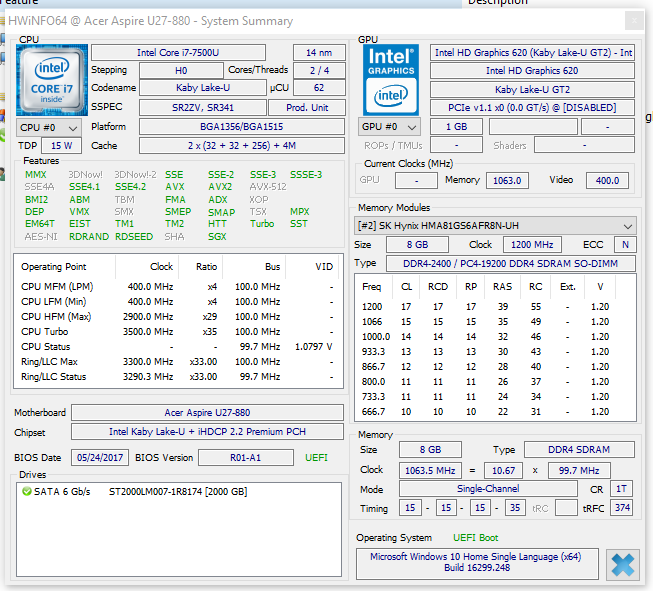Click the 14 nm process field
This screenshot has height=591, width=653.
[x=319, y=52]
